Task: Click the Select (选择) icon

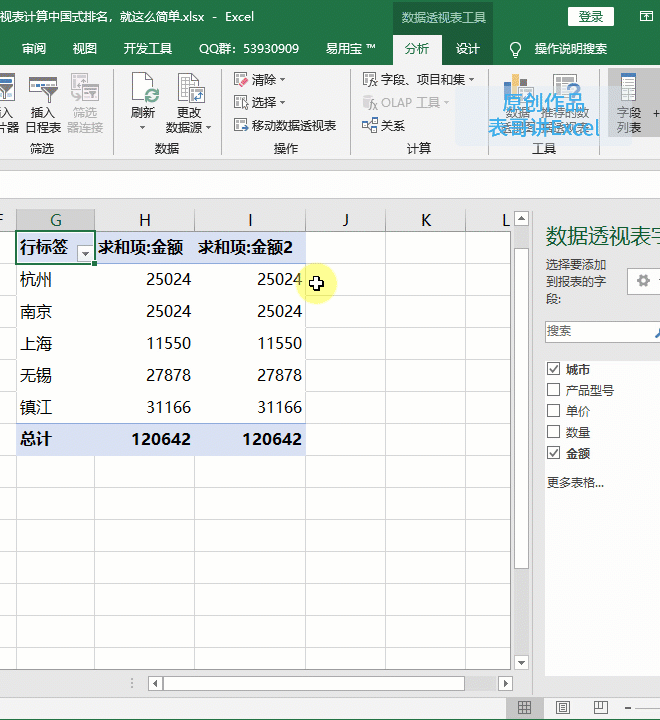Action: point(241,102)
